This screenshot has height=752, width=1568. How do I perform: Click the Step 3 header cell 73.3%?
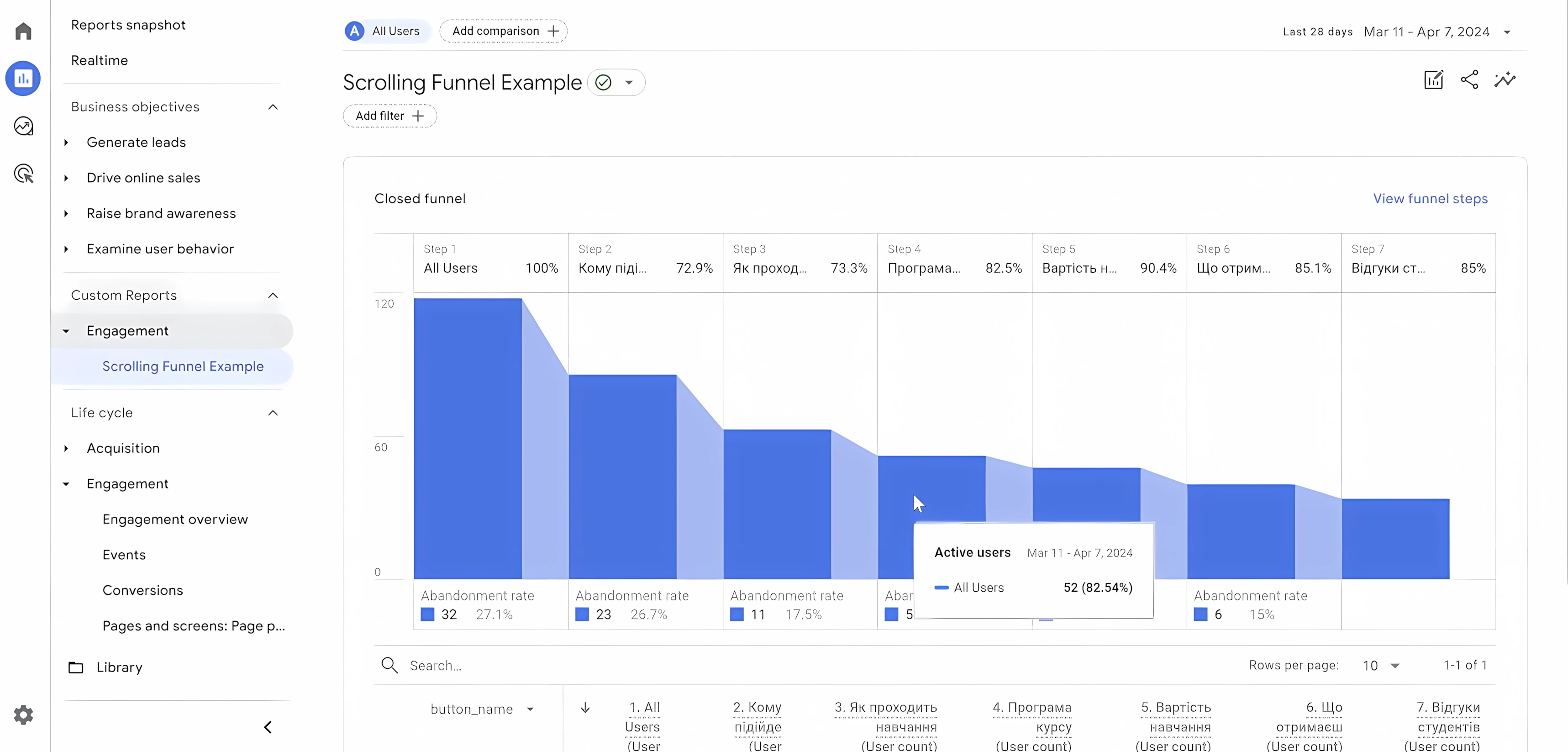click(x=800, y=262)
